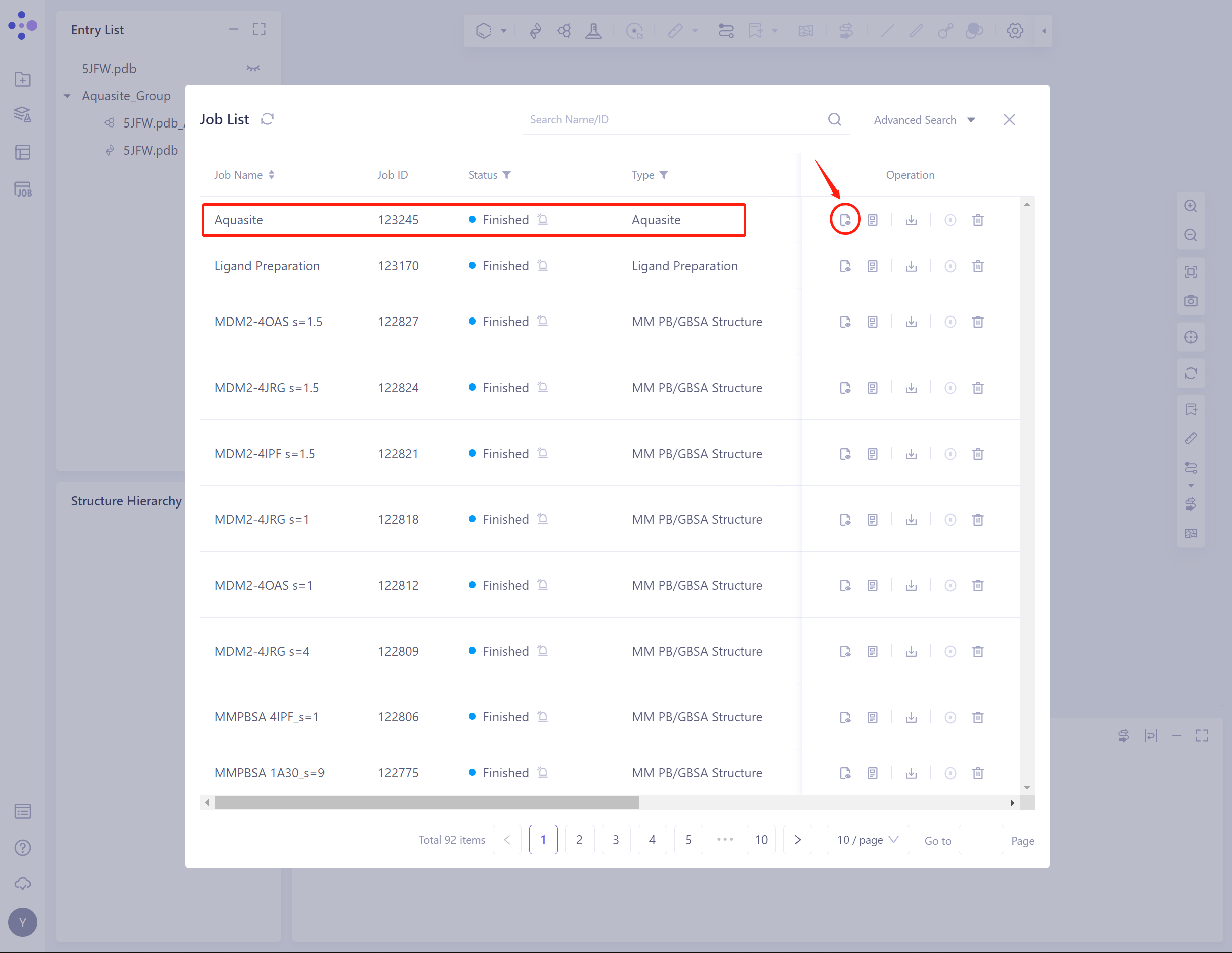Jump to page 10 of jobs
The width and height of the screenshot is (1232, 953).
(761, 840)
